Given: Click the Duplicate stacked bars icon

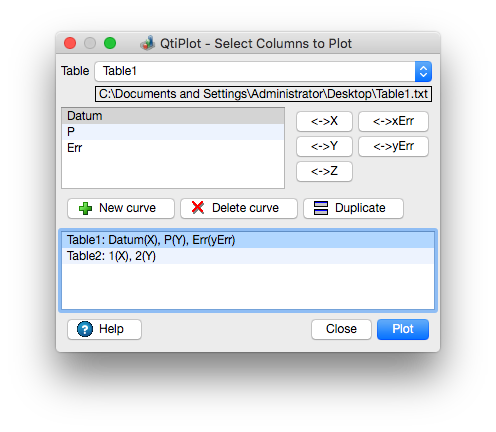Looking at the screenshot, I should (x=321, y=208).
